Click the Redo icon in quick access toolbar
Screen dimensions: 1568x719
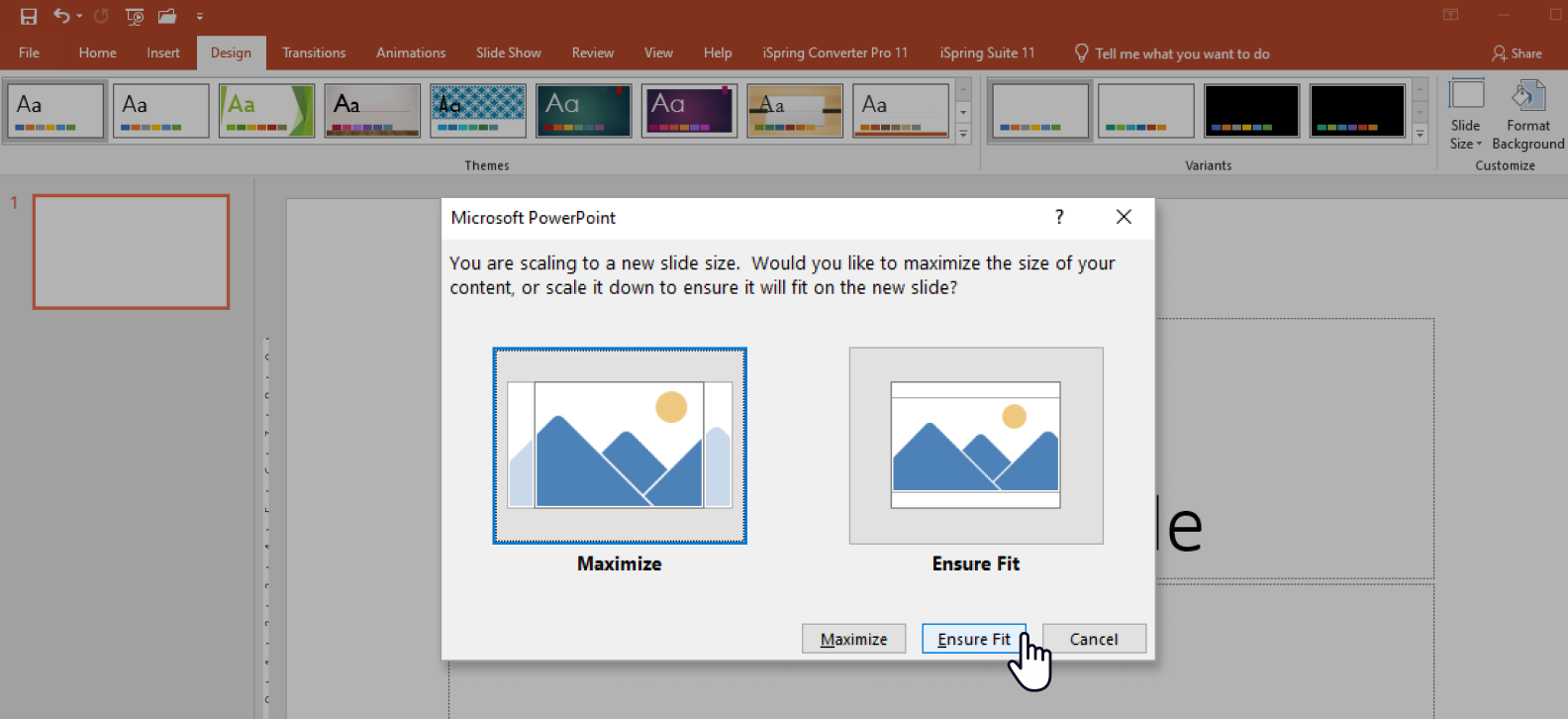[101, 16]
